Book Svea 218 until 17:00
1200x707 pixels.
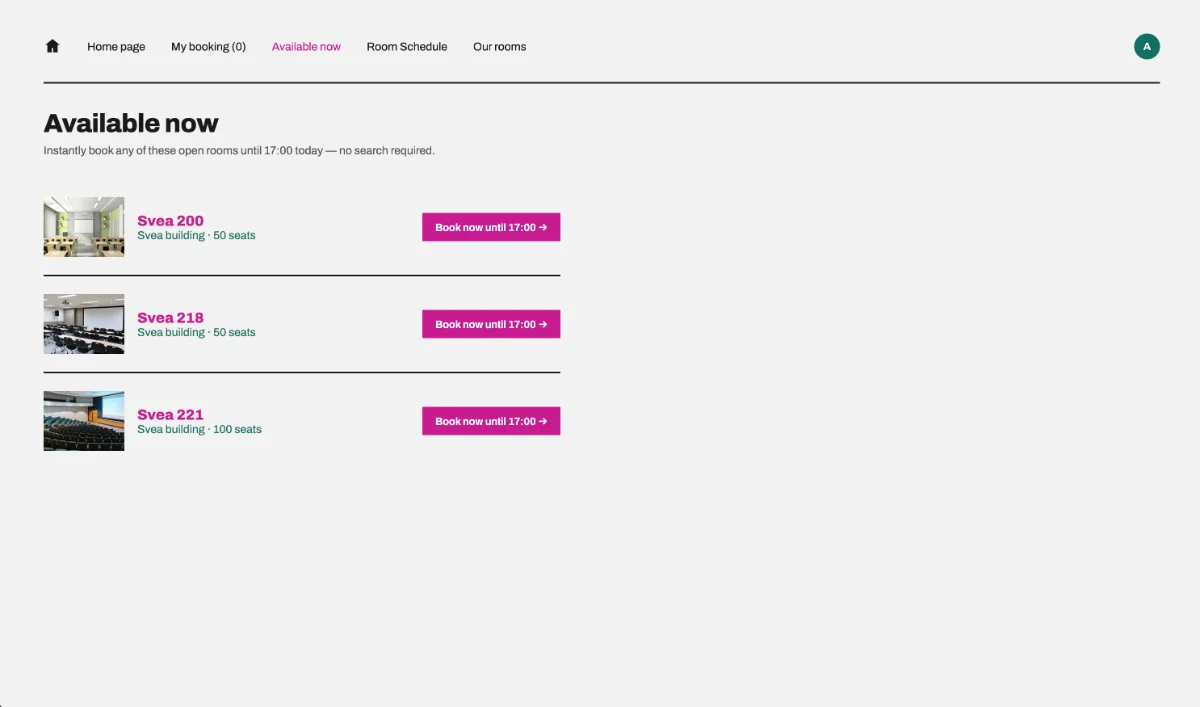[x=491, y=324]
